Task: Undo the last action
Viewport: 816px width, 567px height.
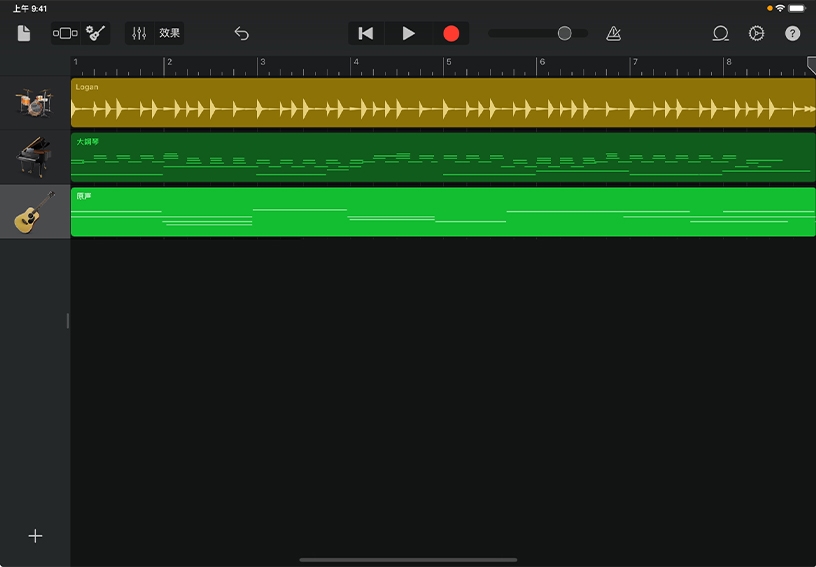Action: click(x=241, y=33)
